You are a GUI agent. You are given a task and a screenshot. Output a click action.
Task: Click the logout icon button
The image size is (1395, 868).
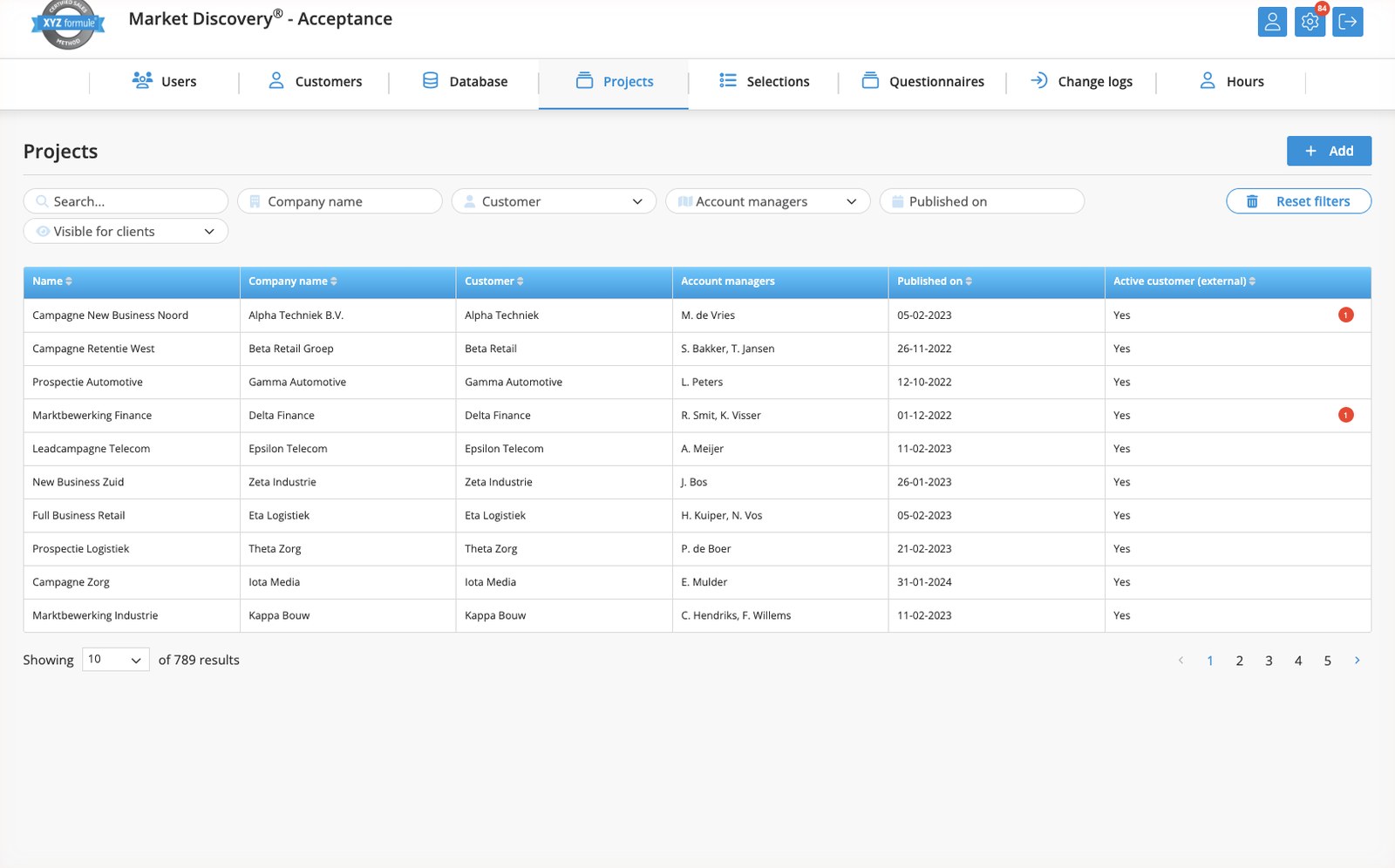click(x=1348, y=22)
